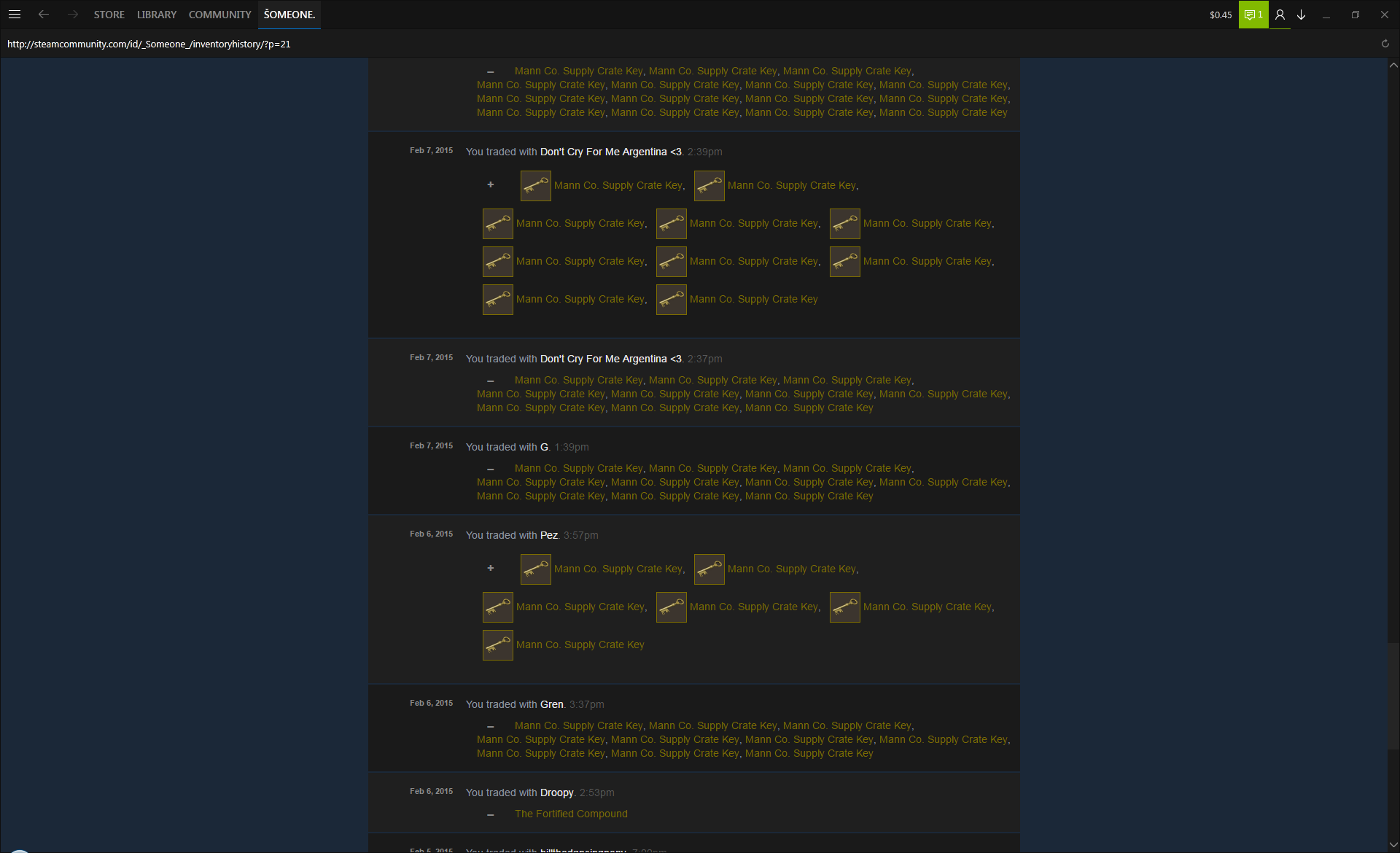Open the green chat notification icon
The height and width of the screenshot is (853, 1400).
[x=1253, y=15]
